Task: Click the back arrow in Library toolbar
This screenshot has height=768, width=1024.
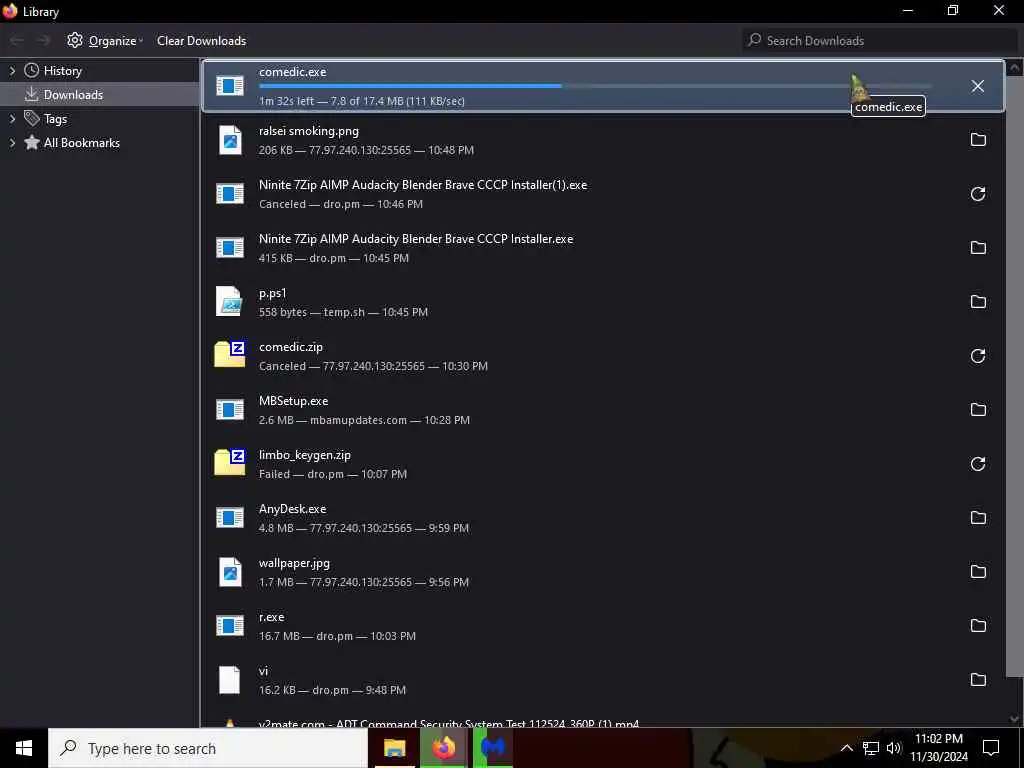Action: point(17,40)
